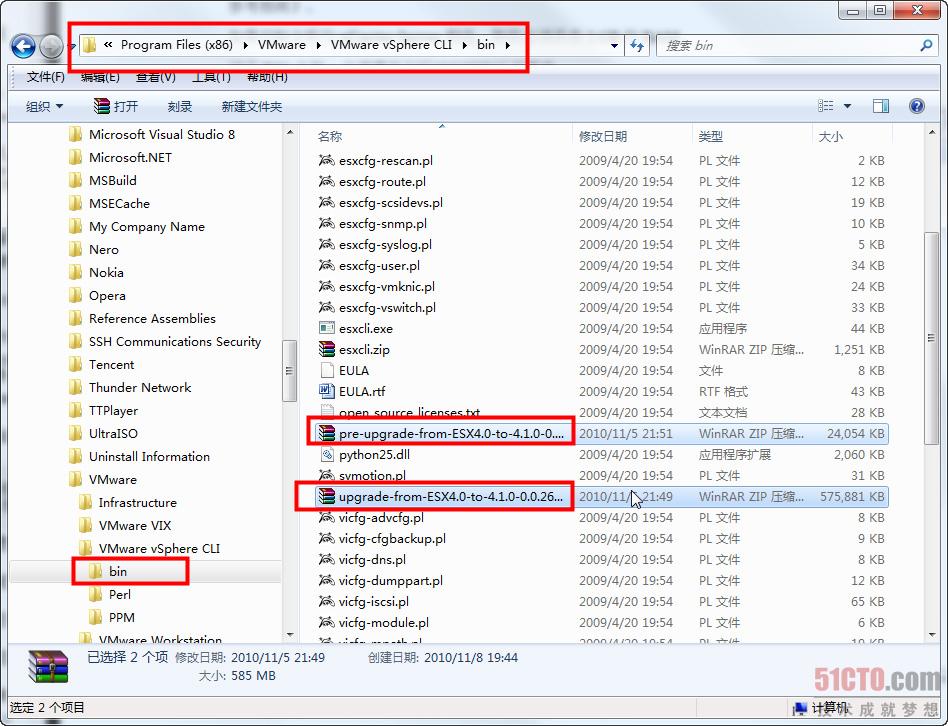The width and height of the screenshot is (948, 726).
Task: Expand the breadcrumb arrow after bin
Action: coord(507,45)
